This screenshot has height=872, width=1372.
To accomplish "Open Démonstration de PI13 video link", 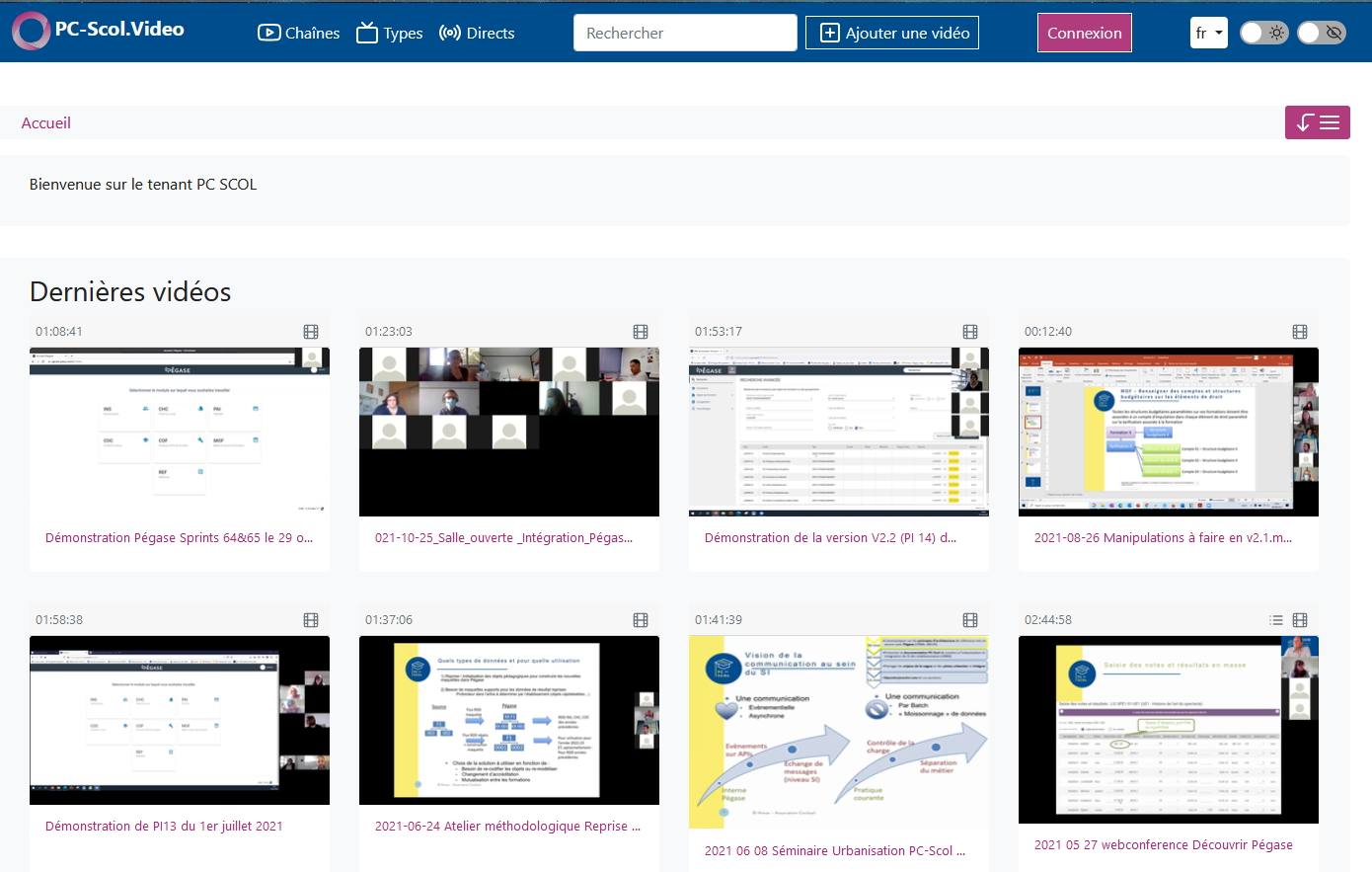I will (164, 827).
